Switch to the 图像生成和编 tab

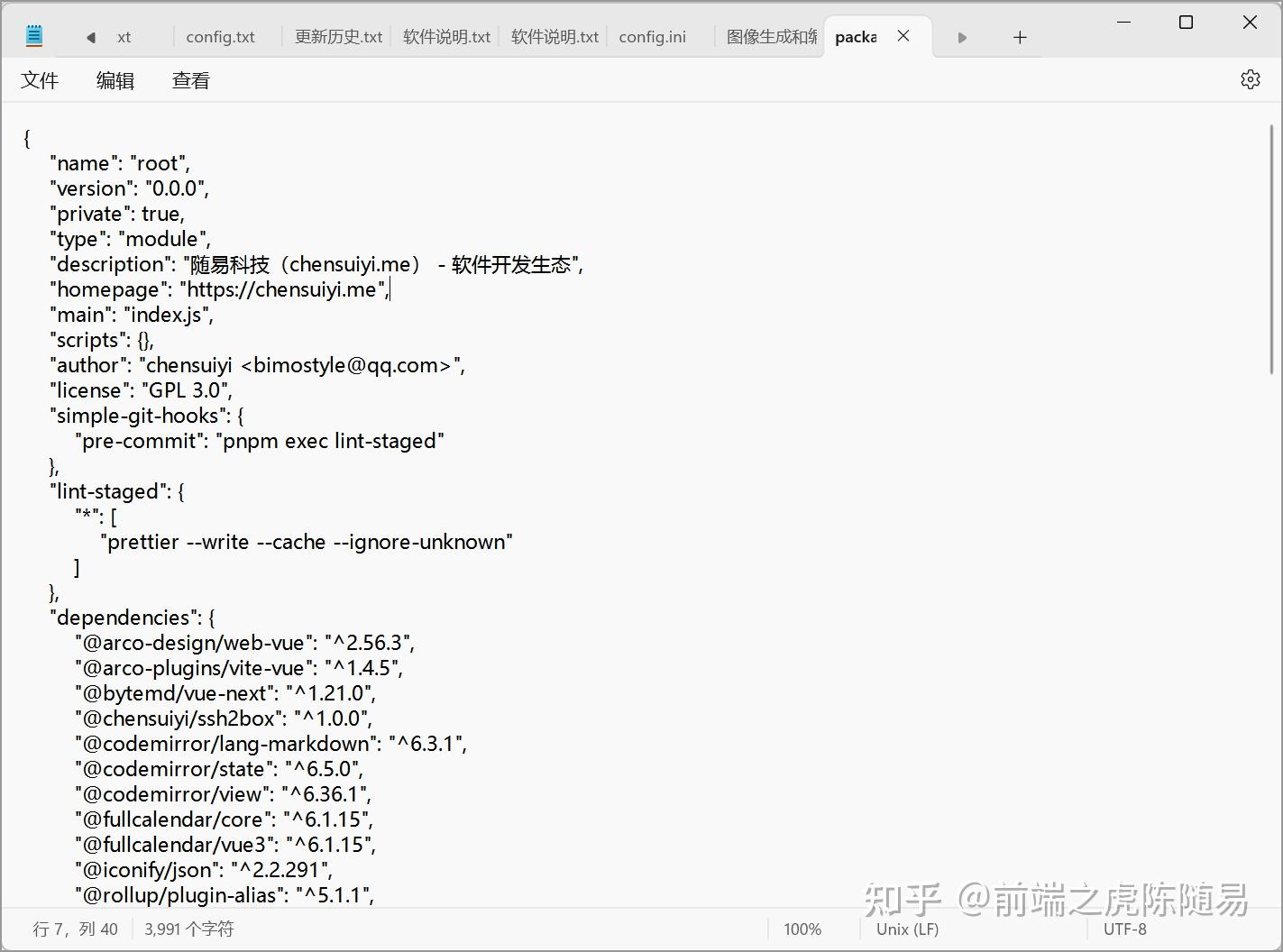point(768,37)
